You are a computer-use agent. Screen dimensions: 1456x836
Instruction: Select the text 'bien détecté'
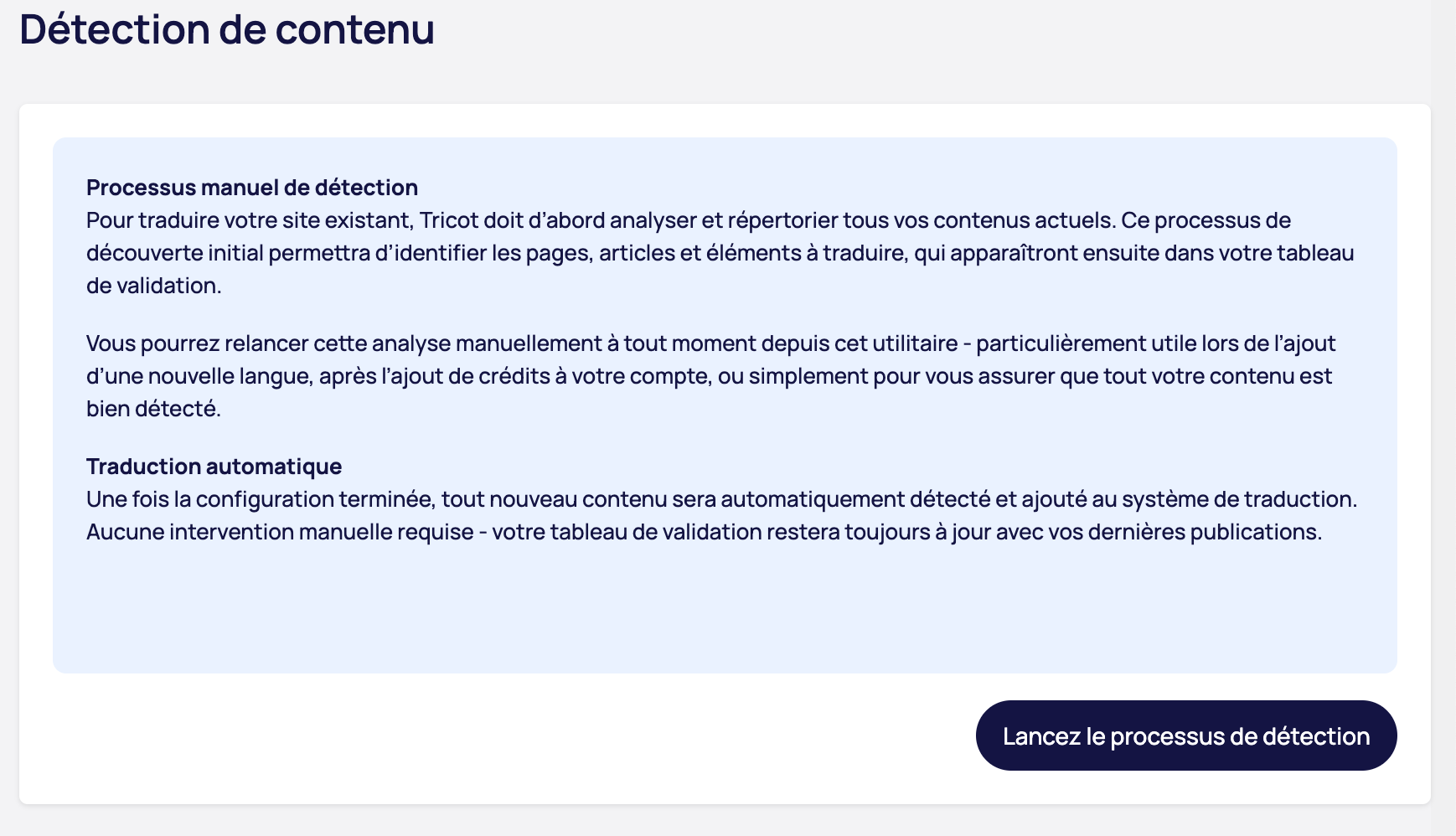[151, 409]
